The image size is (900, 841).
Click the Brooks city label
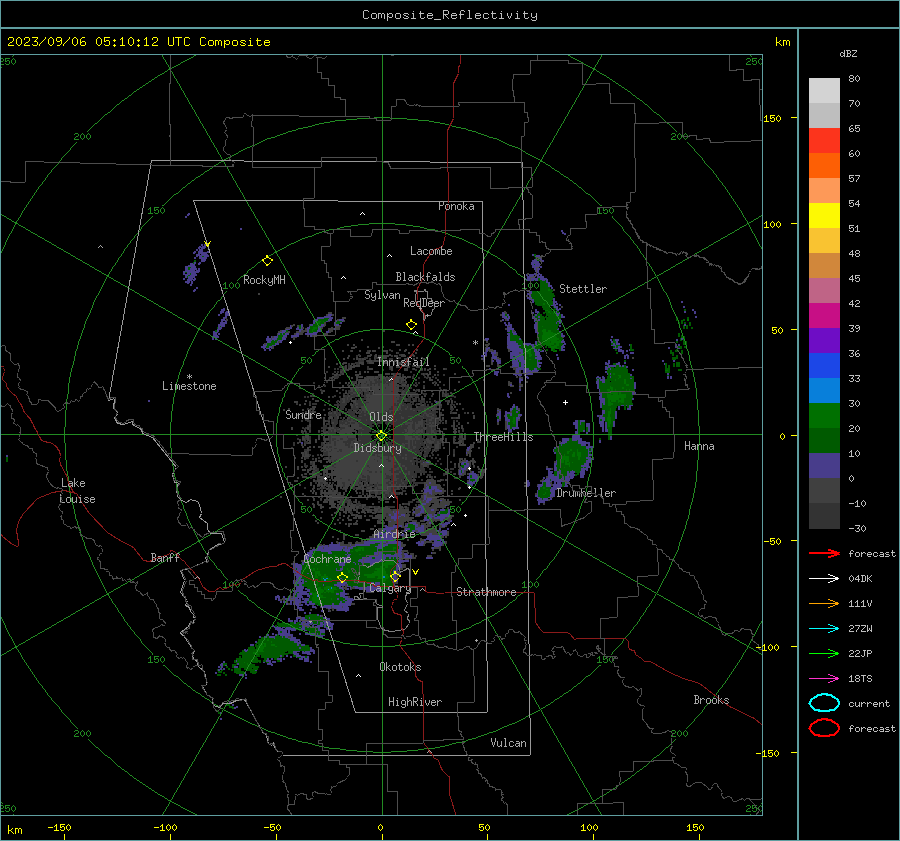click(x=711, y=700)
